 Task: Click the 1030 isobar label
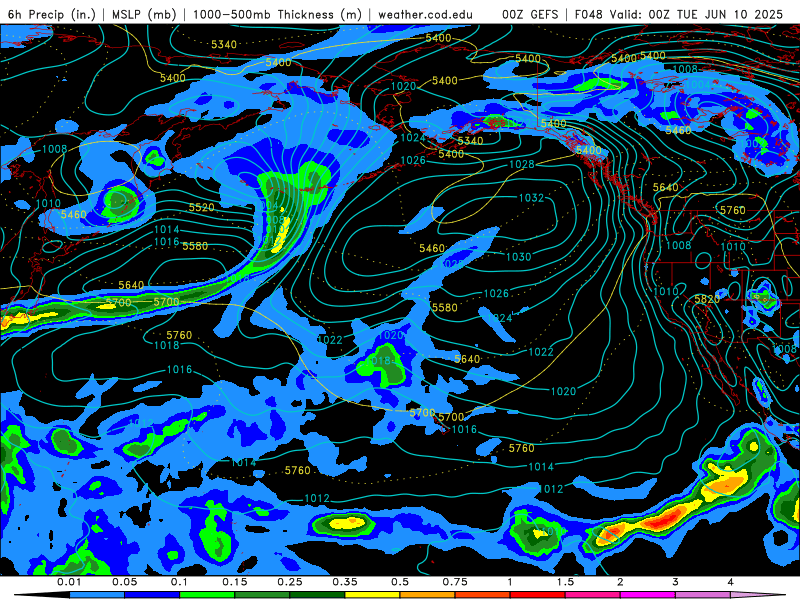518,257
